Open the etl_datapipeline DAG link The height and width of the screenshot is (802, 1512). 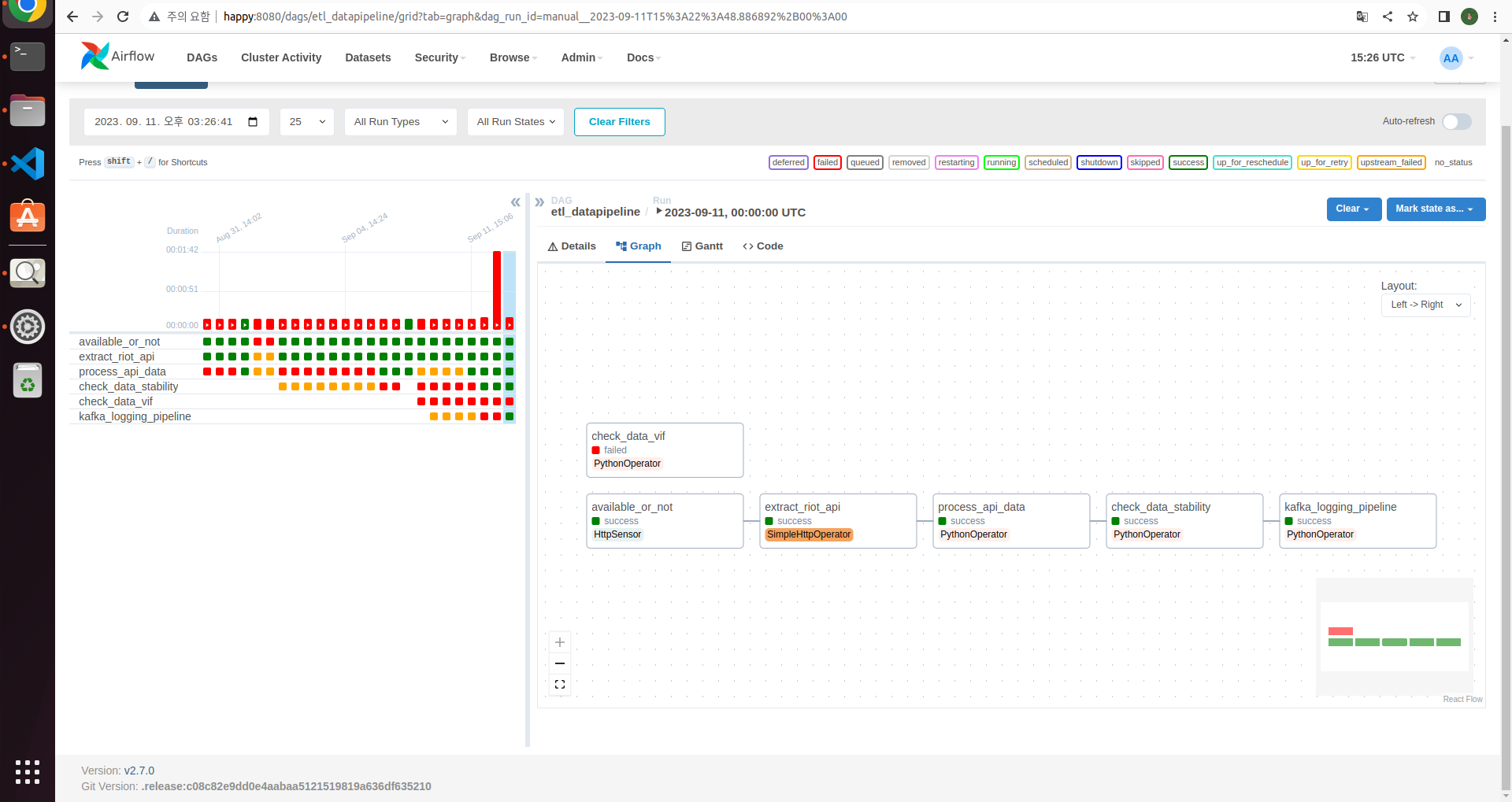pyautogui.click(x=595, y=212)
